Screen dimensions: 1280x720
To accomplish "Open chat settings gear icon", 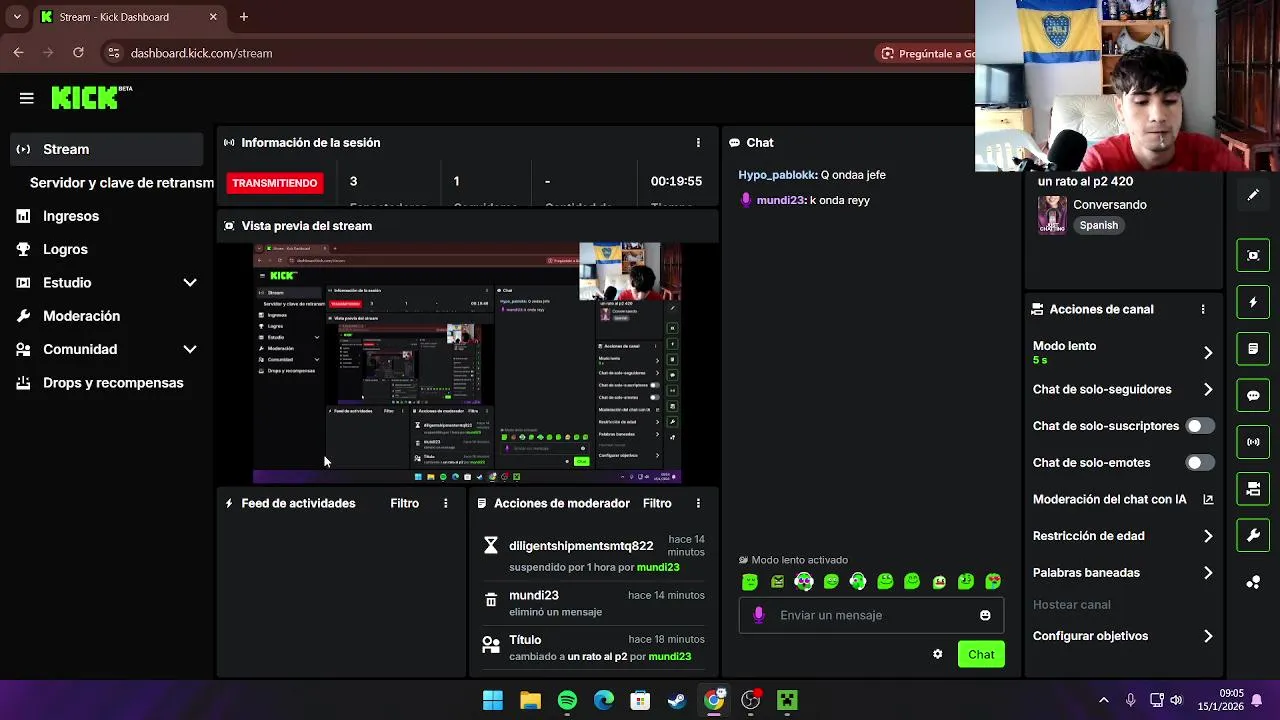I will click(x=937, y=654).
